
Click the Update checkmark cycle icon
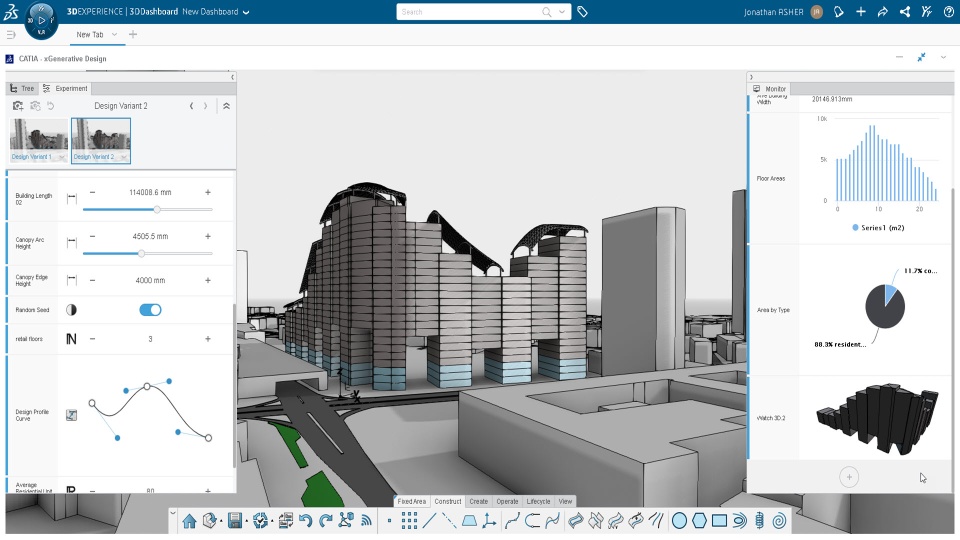[260, 521]
